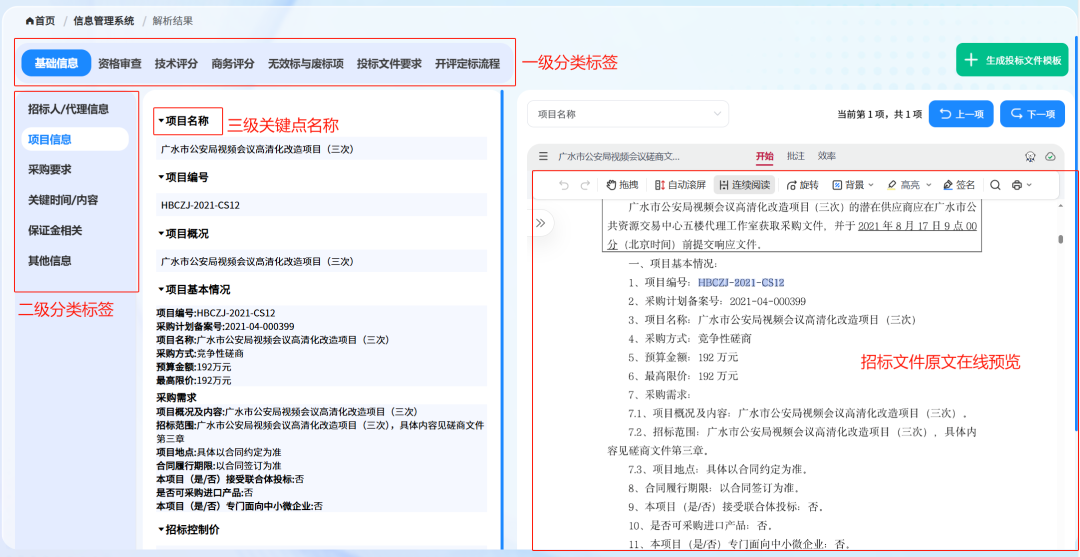Click the 首页 home icon in breadcrumb

(x=30, y=20)
